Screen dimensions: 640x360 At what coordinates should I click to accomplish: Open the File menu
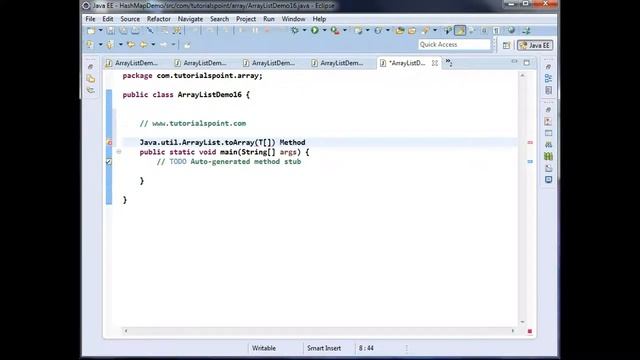pos(90,19)
